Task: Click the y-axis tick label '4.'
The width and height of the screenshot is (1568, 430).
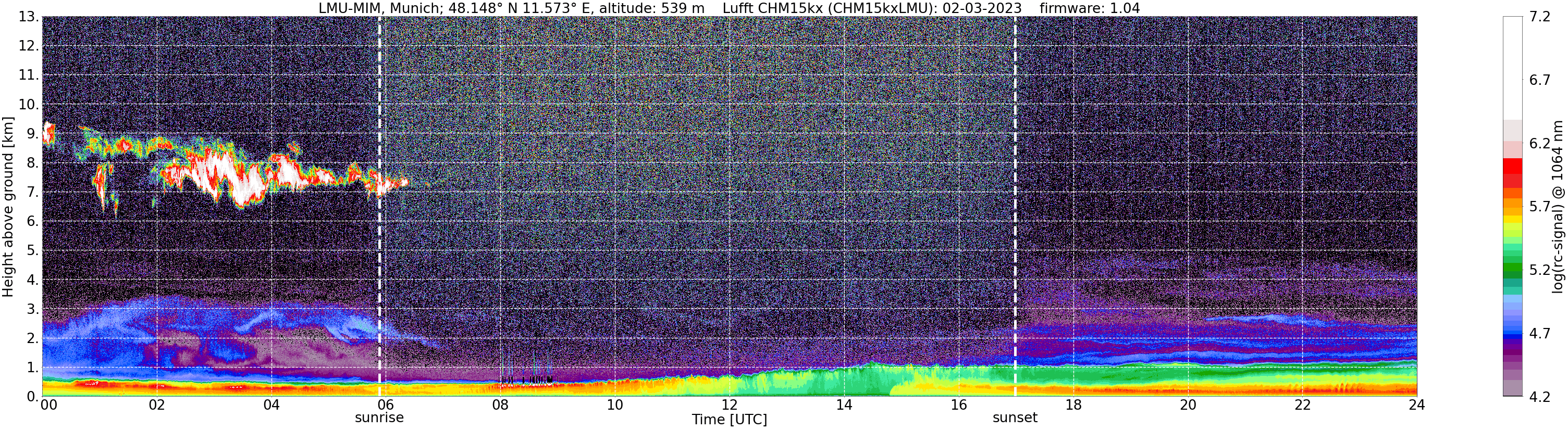Action: [33, 280]
